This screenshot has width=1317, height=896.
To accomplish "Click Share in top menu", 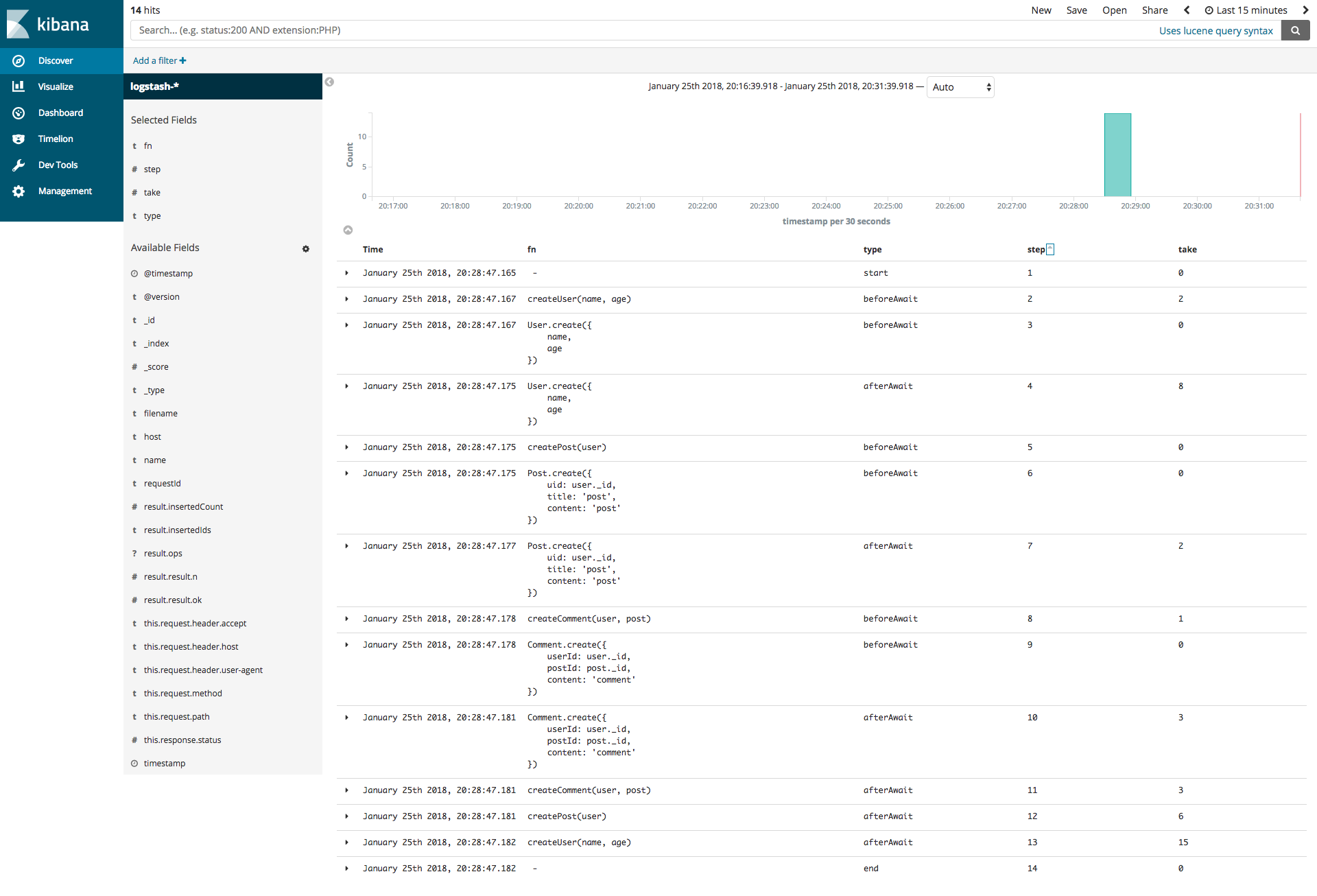I will click(x=1154, y=10).
